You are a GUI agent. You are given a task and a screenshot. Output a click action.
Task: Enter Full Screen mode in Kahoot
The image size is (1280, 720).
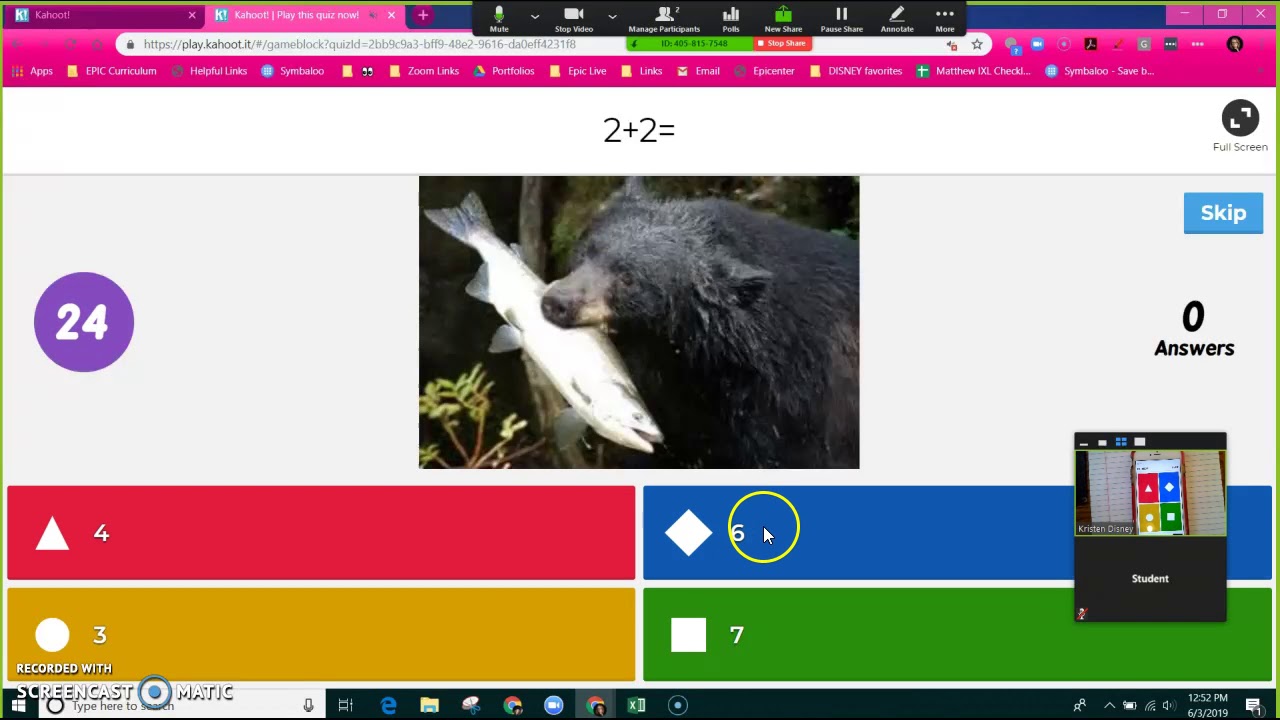tap(1240, 127)
